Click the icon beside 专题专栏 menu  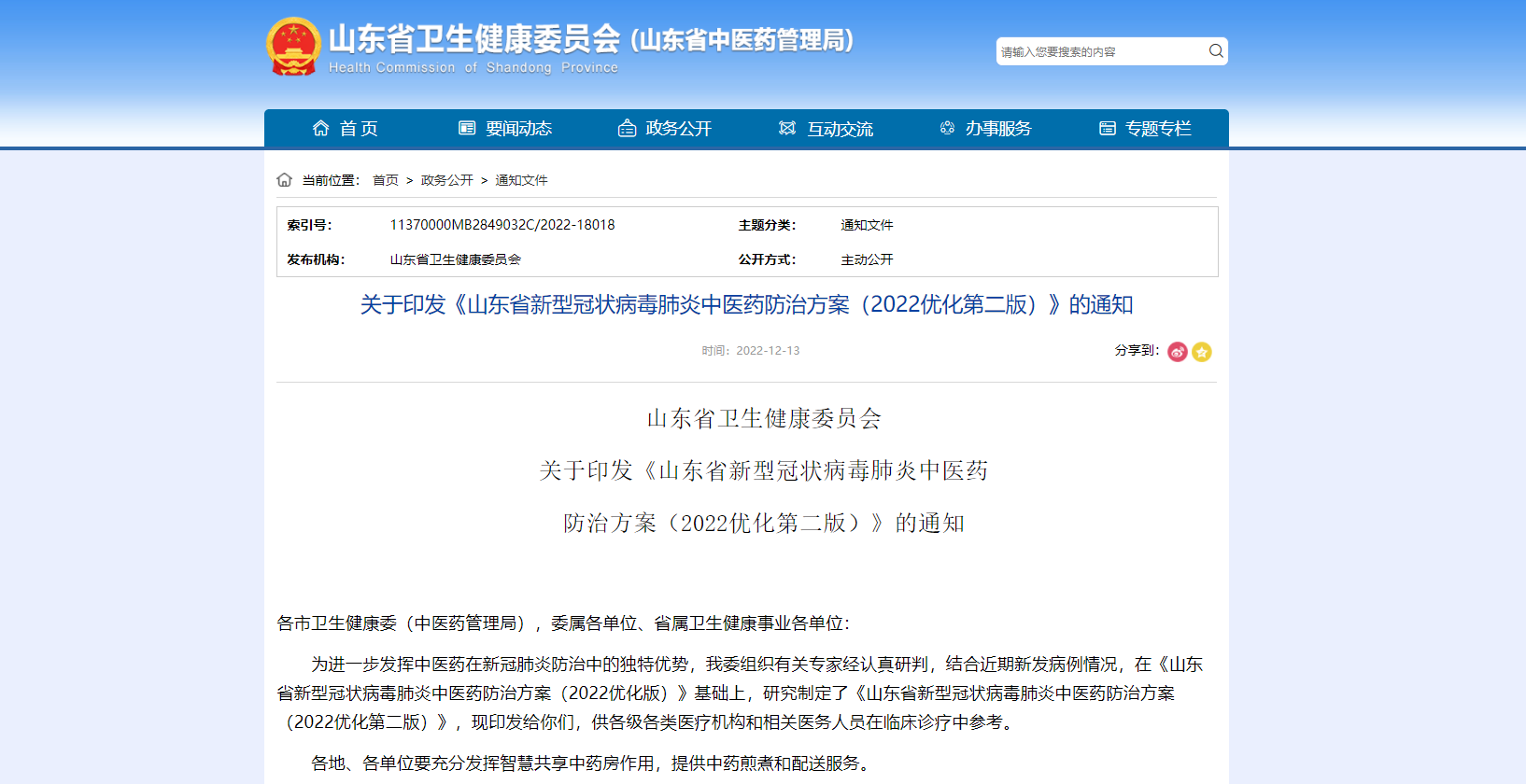(1108, 128)
